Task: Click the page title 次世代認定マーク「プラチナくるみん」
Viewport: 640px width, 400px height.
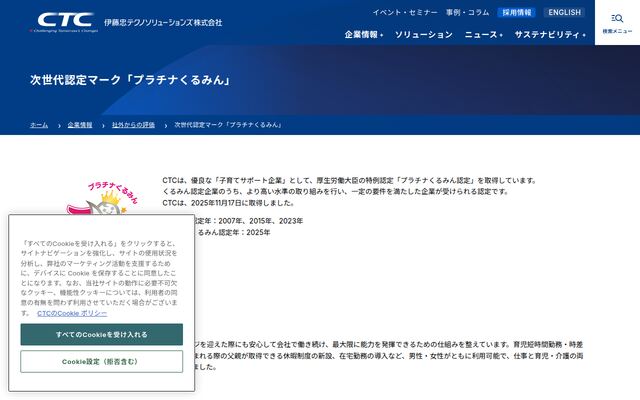Action: pos(131,80)
